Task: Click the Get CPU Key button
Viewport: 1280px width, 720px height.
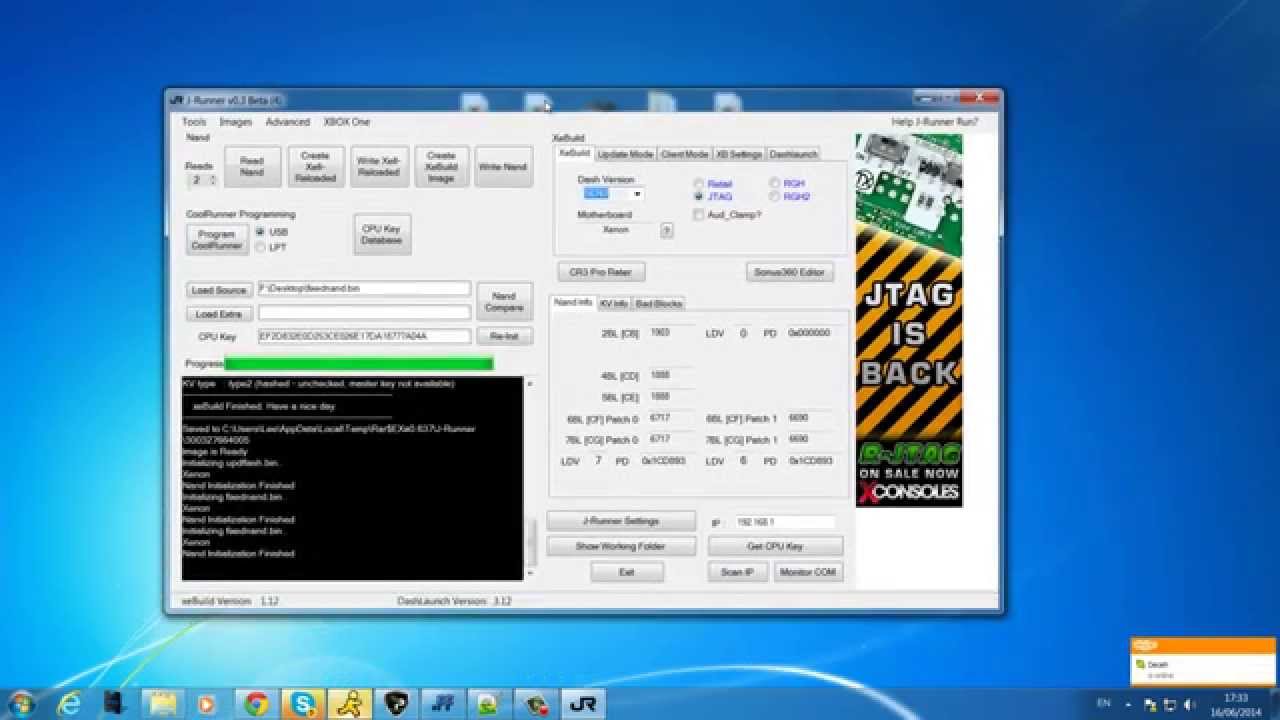Action: pyautogui.click(x=775, y=546)
